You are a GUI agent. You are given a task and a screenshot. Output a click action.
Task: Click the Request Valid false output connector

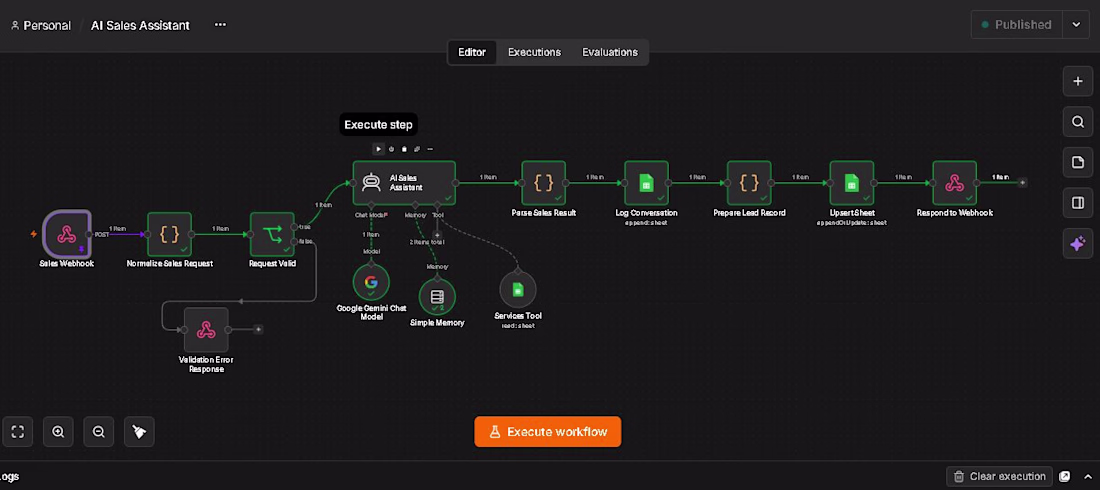pos(295,241)
